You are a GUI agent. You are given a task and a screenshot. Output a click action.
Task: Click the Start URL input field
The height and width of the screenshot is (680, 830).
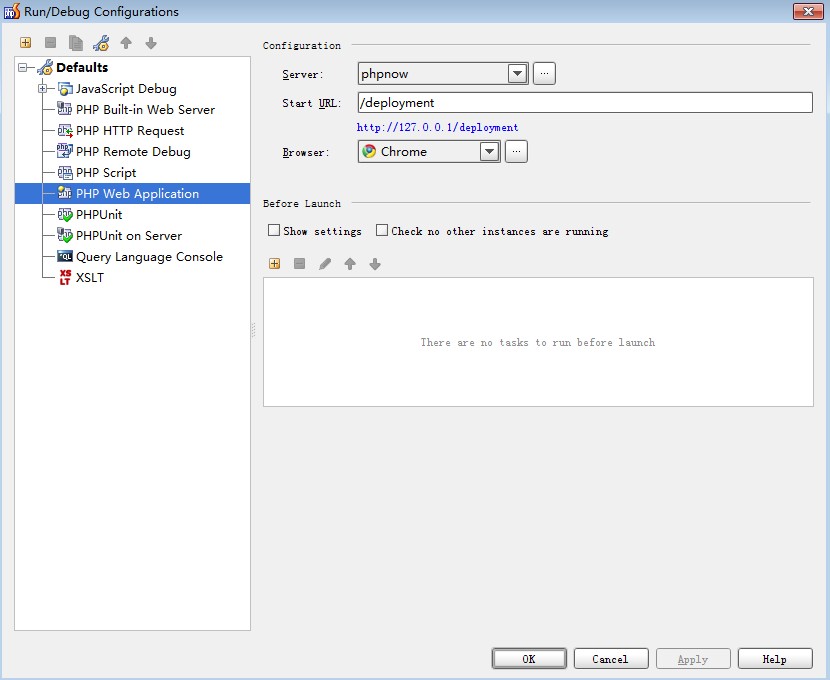[585, 103]
